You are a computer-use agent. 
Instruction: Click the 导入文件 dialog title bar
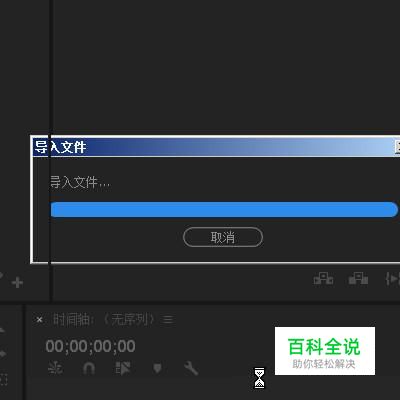coord(213,147)
